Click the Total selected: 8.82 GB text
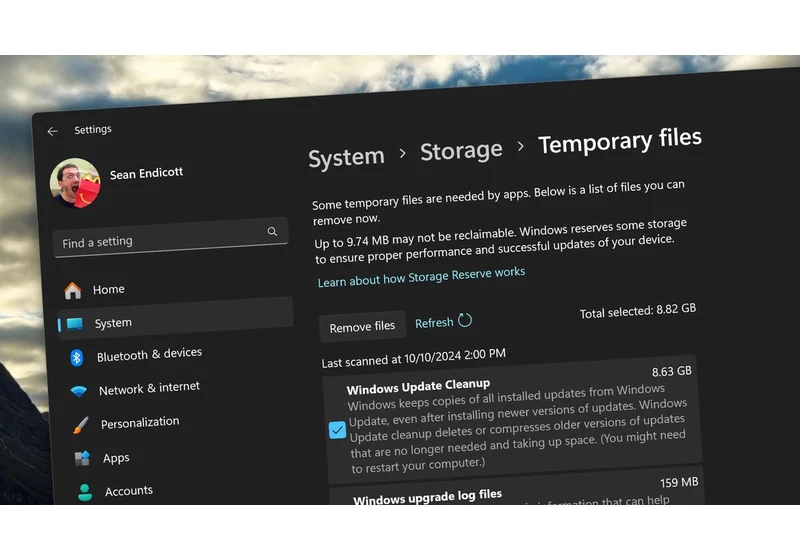The width and height of the screenshot is (800, 560). pyautogui.click(x=638, y=311)
